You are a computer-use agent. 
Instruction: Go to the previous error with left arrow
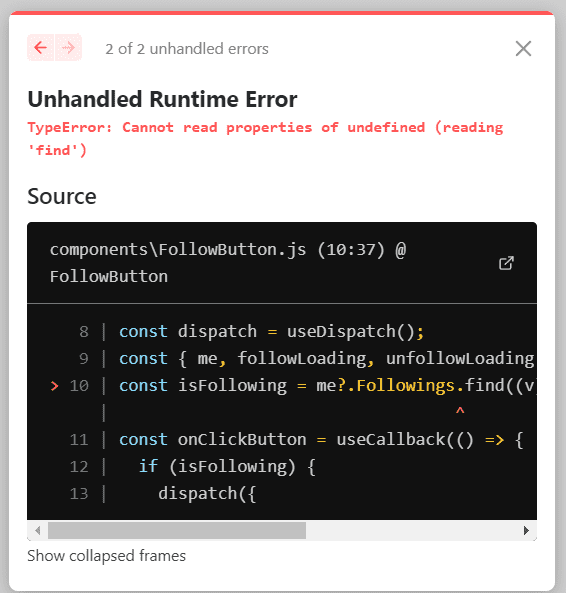(40, 48)
